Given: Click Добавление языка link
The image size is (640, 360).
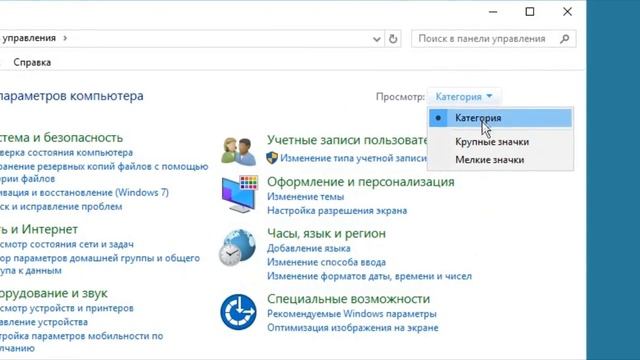Looking at the screenshot, I should pos(309,248).
